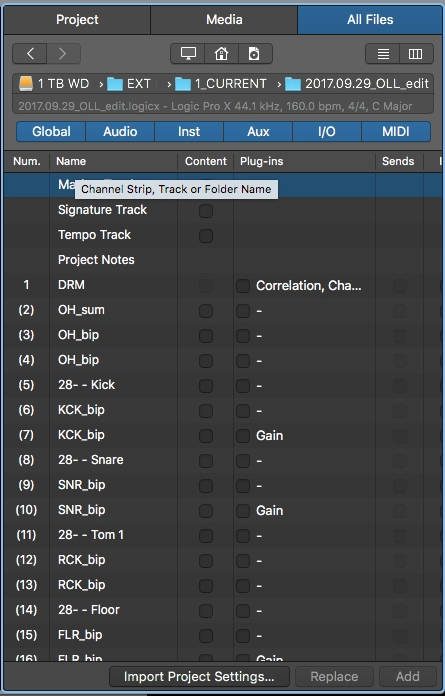The height and width of the screenshot is (696, 445).
Task: Enable Content checkbox for Tempo Track
Action: (x=206, y=236)
